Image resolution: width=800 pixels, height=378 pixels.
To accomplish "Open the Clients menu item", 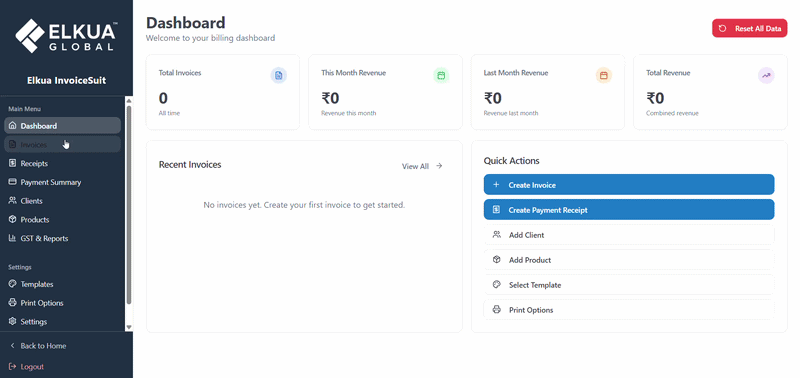I will point(62,201).
